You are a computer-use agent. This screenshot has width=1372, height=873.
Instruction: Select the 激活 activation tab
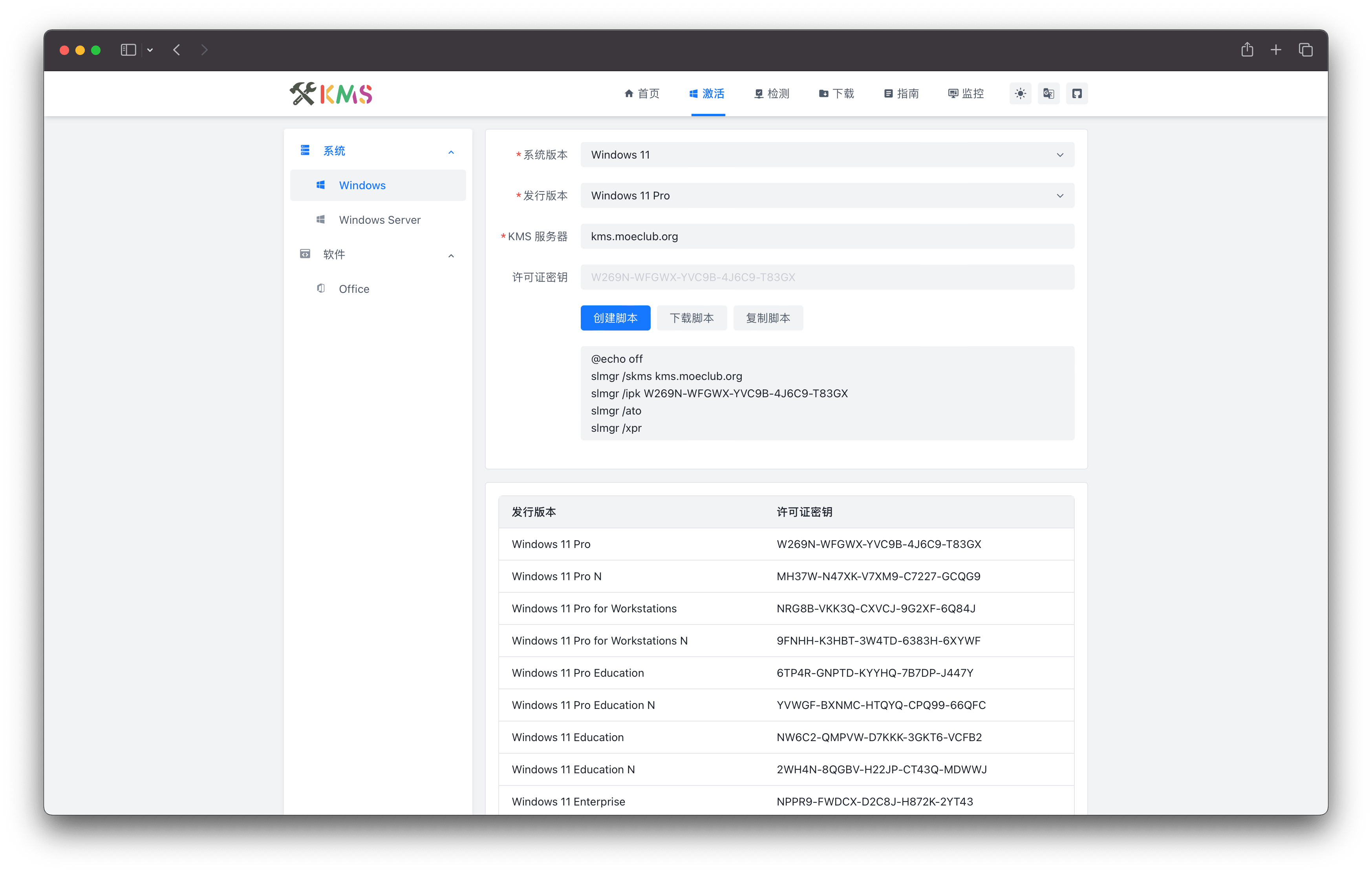click(707, 93)
